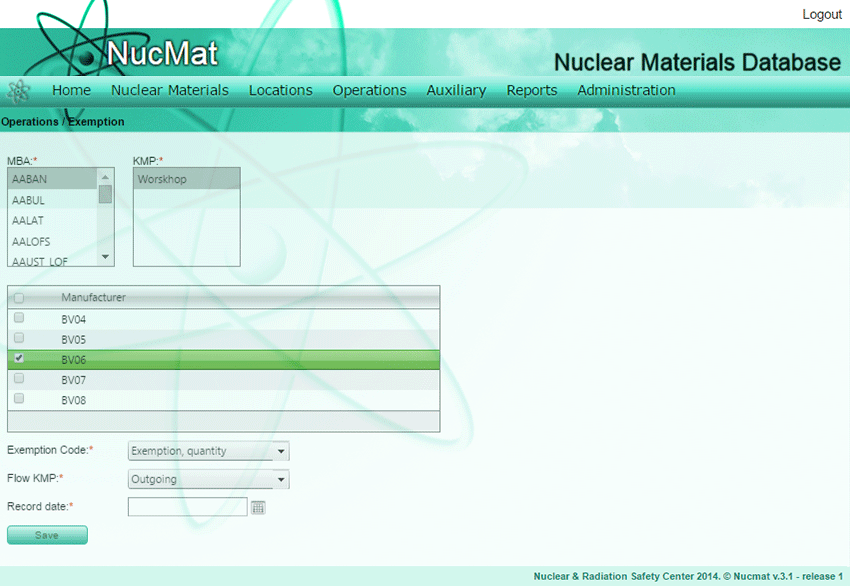This screenshot has height=586, width=850.
Task: Open the Operations menu
Action: pyautogui.click(x=369, y=90)
